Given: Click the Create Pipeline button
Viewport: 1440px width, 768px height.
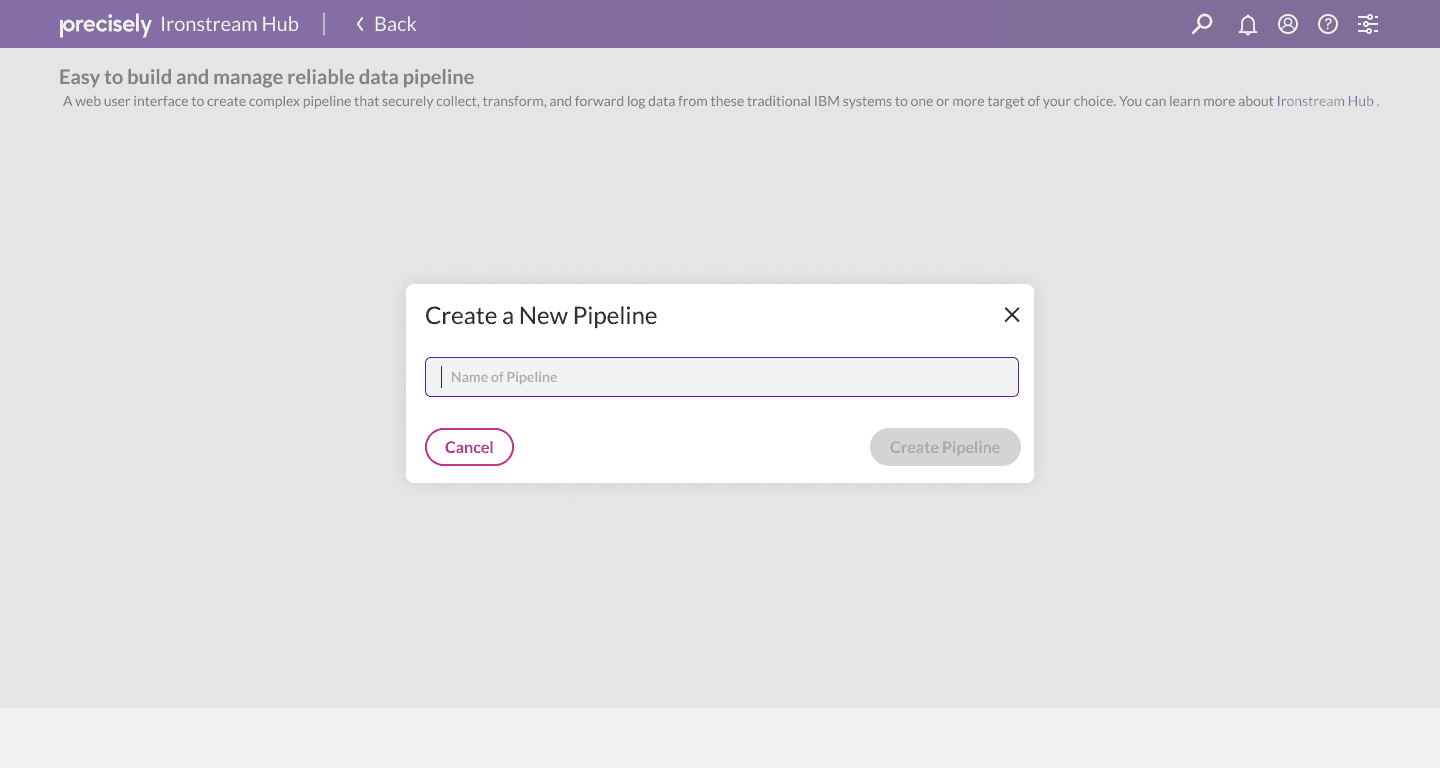Looking at the screenshot, I should point(945,447).
